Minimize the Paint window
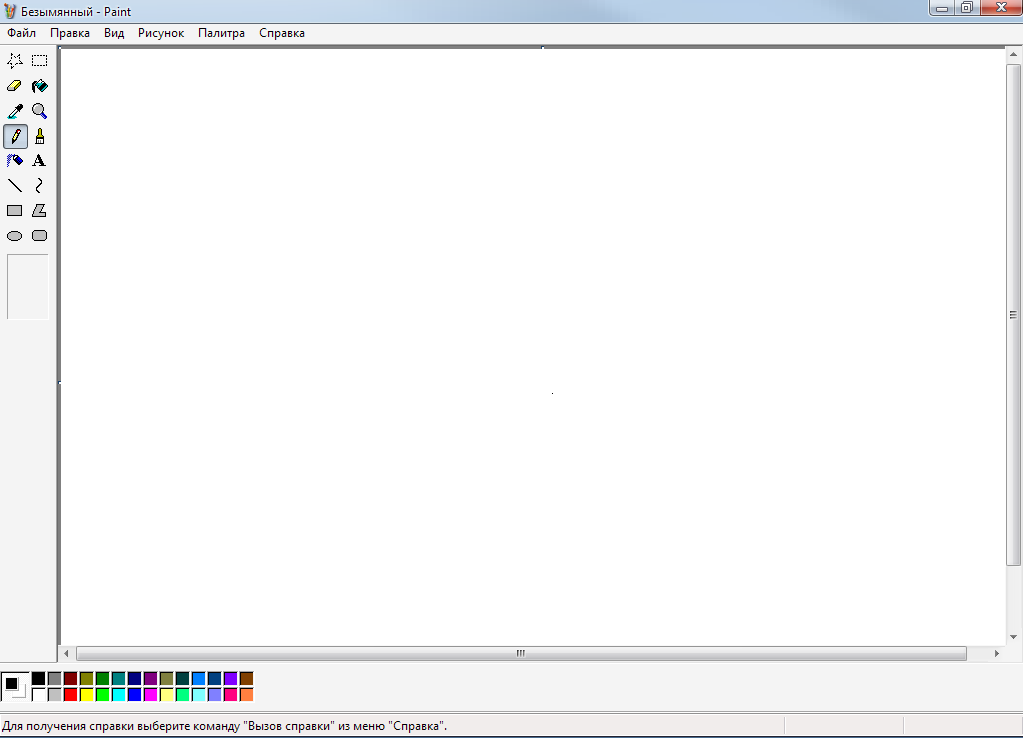1023x738 pixels. click(942, 8)
